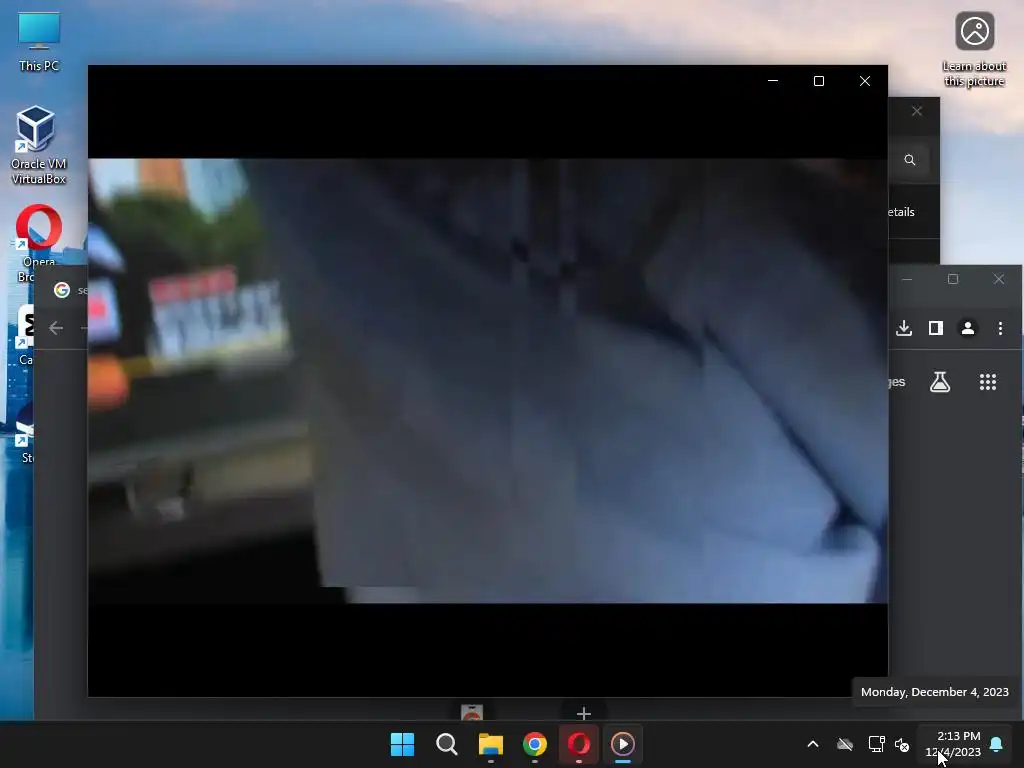This screenshot has height=768, width=1024.
Task: Maximize the media player window
Action: point(818,81)
